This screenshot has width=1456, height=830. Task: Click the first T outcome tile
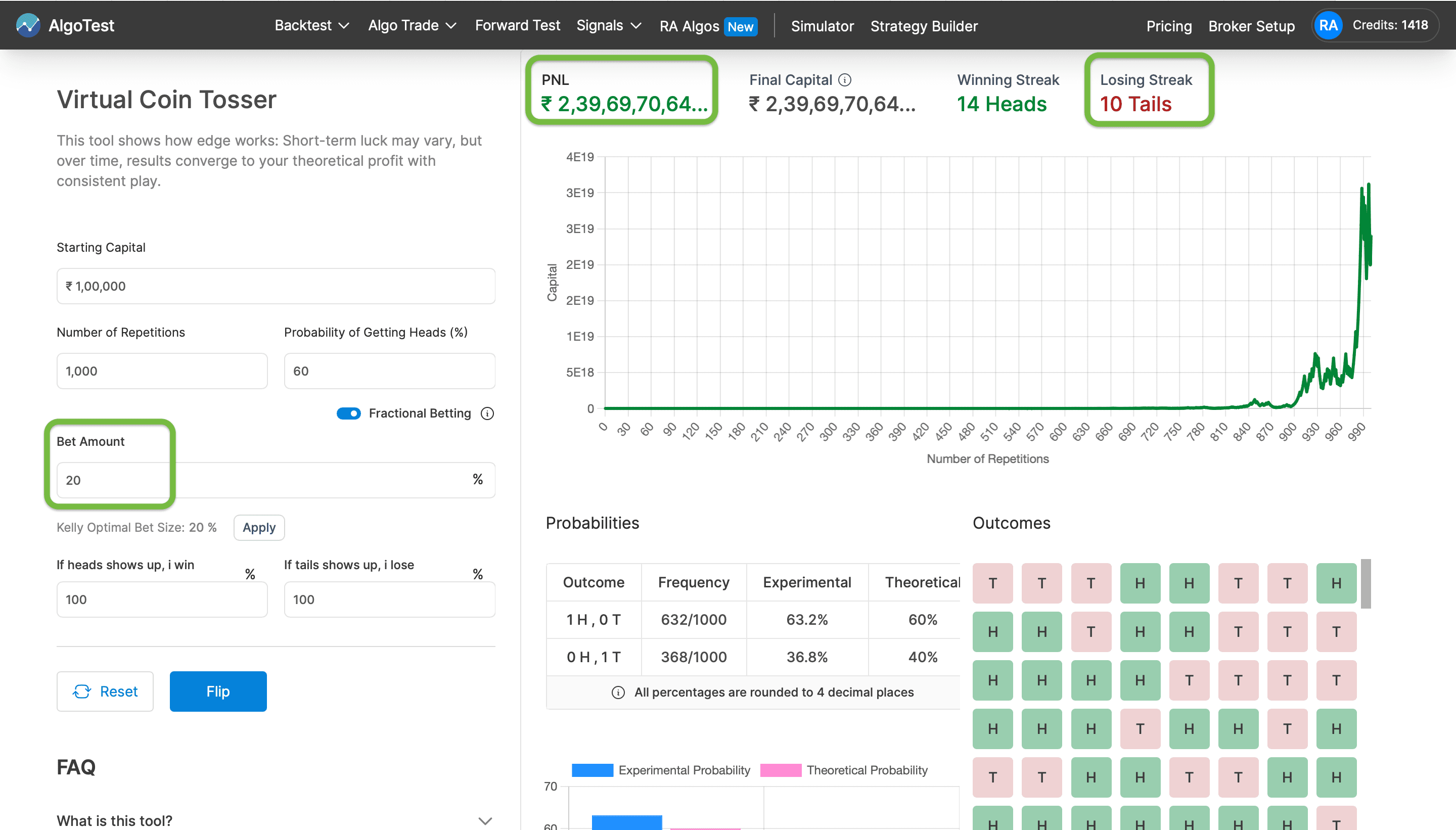coord(992,583)
